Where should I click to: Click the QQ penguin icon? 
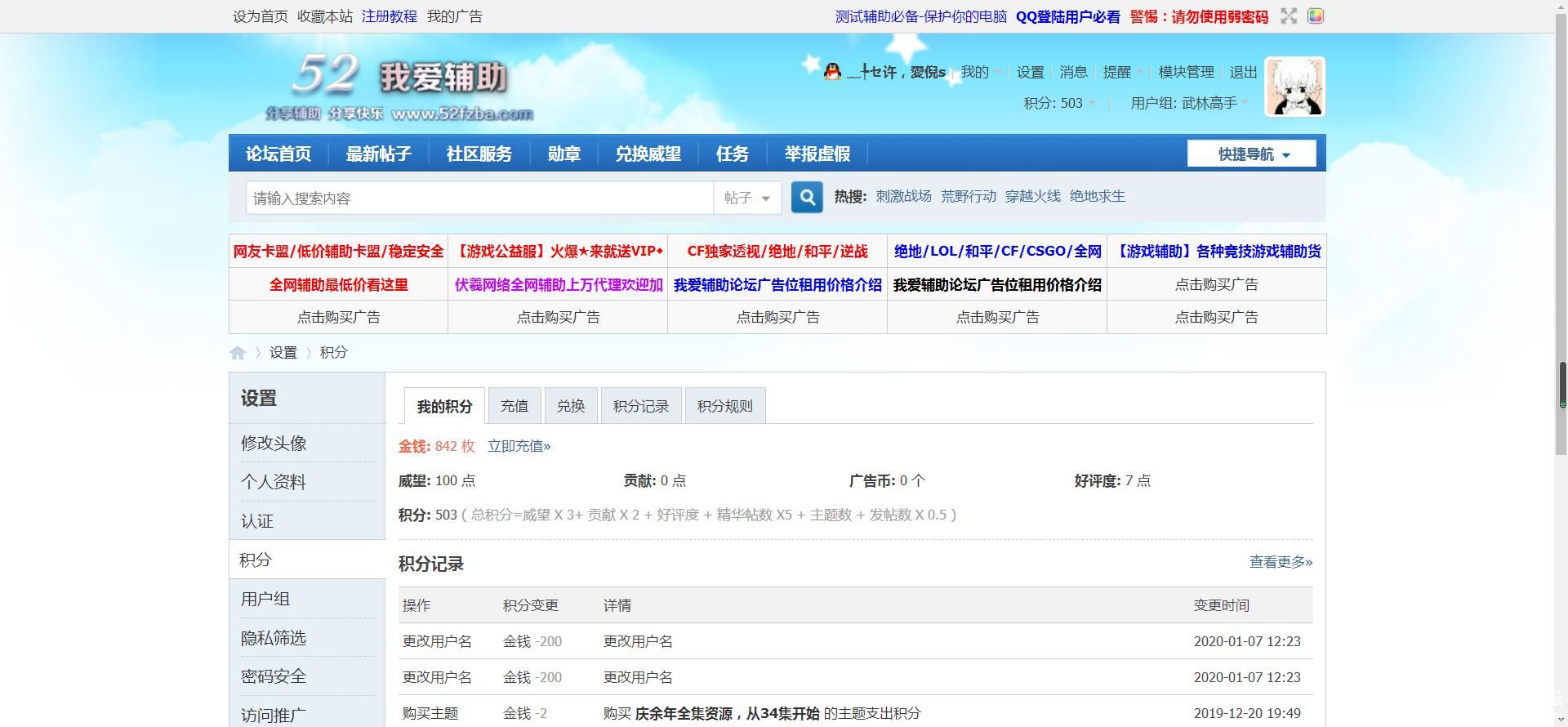(x=832, y=72)
